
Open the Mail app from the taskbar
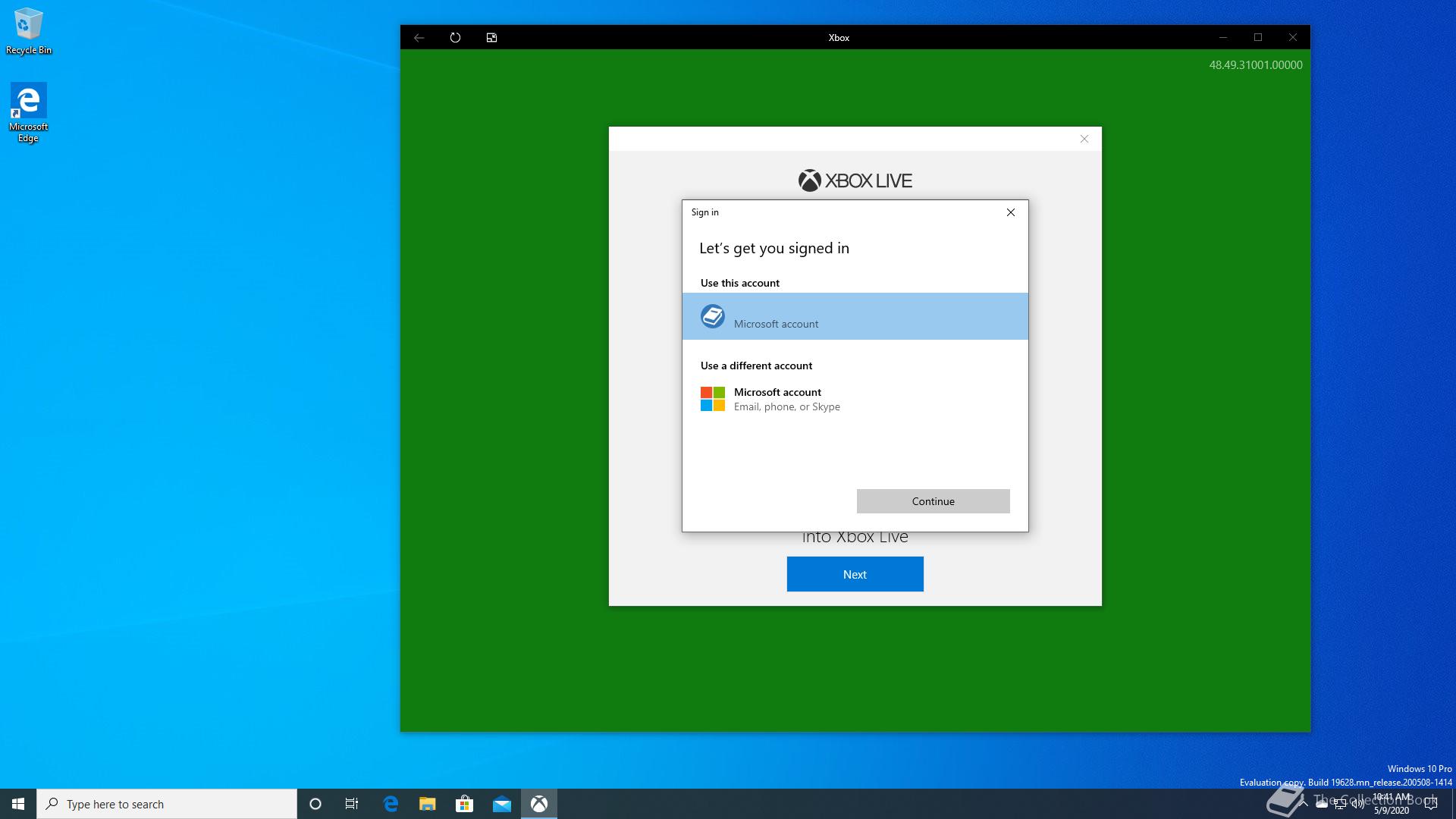tap(501, 804)
